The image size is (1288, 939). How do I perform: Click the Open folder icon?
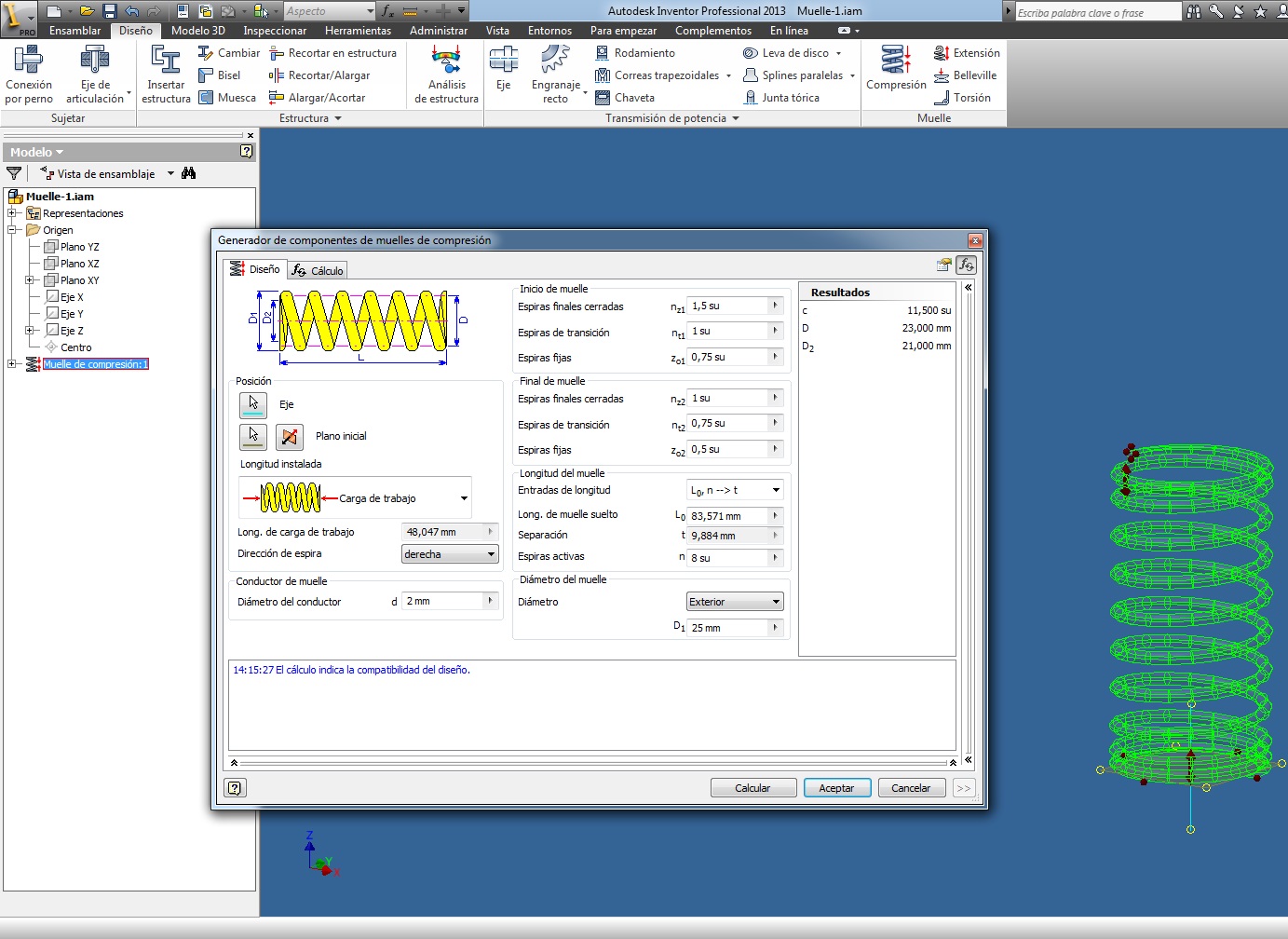[x=87, y=11]
